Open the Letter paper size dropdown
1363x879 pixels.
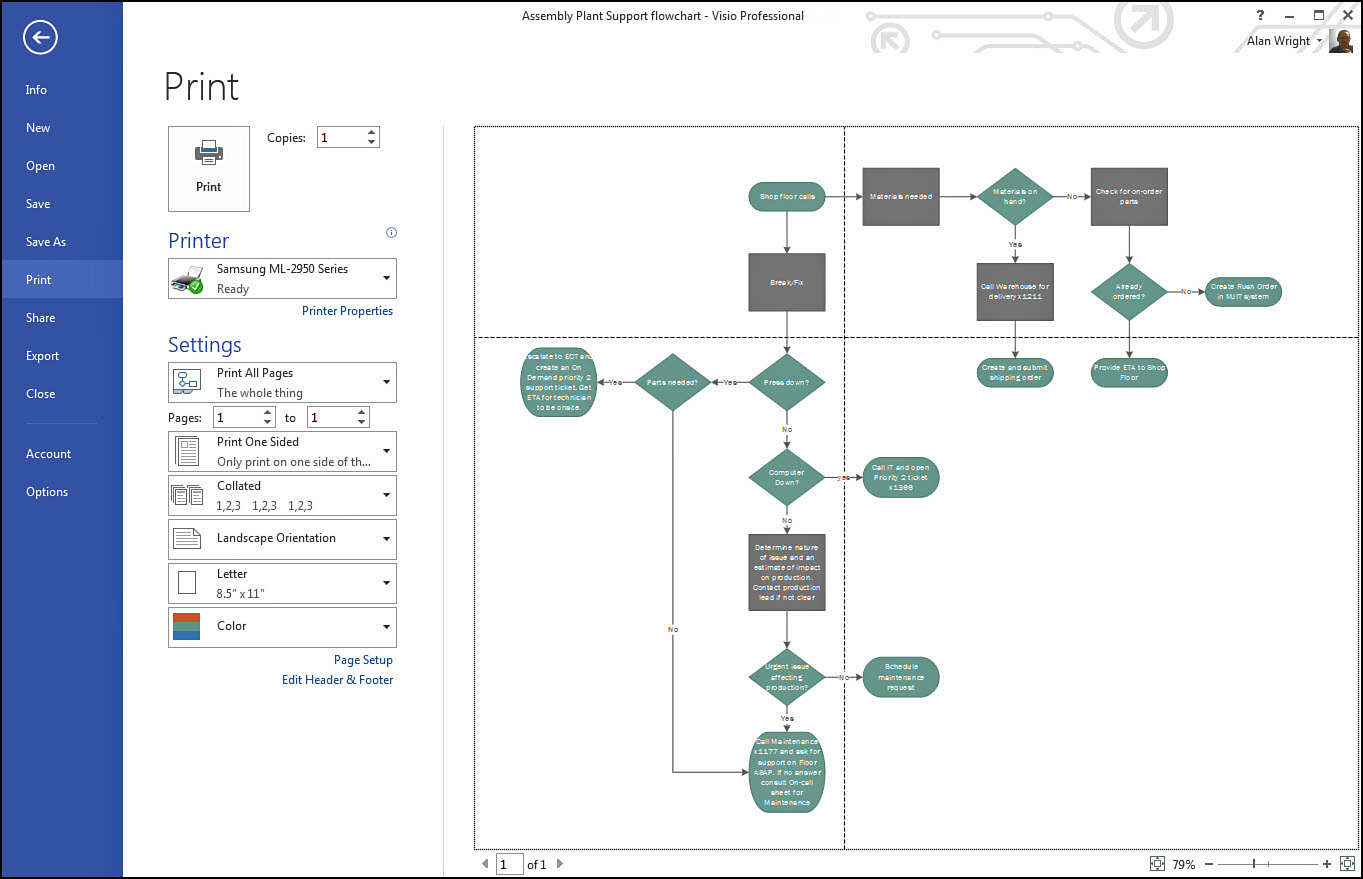pyautogui.click(x=282, y=583)
